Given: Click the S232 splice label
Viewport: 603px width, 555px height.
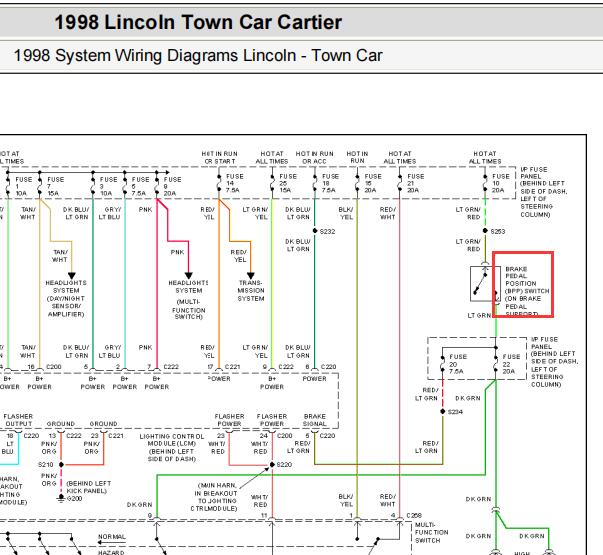Looking at the screenshot, I should click(327, 232).
